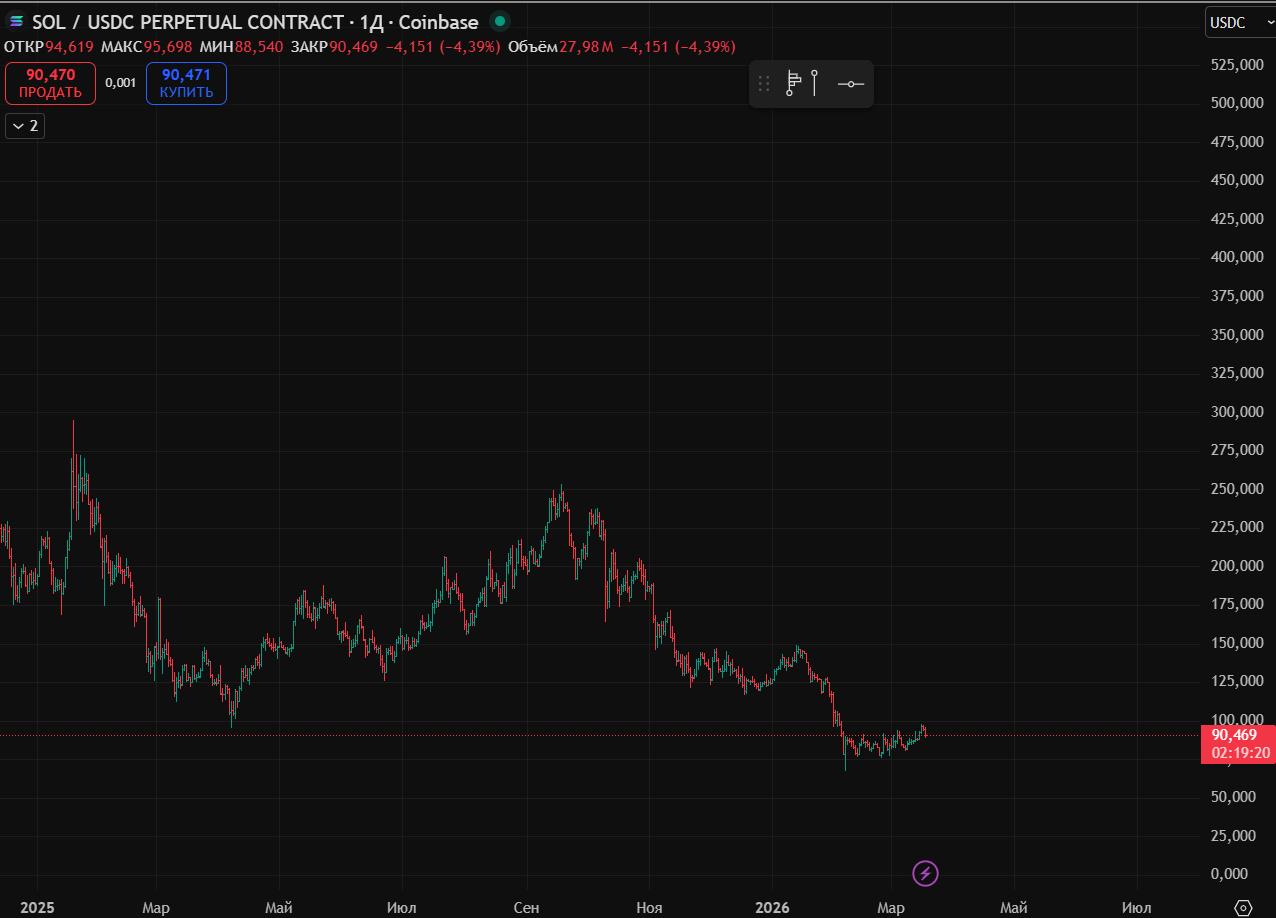Click the drag handle of the floating toolbar
The height and width of the screenshot is (918, 1276).
pos(764,84)
